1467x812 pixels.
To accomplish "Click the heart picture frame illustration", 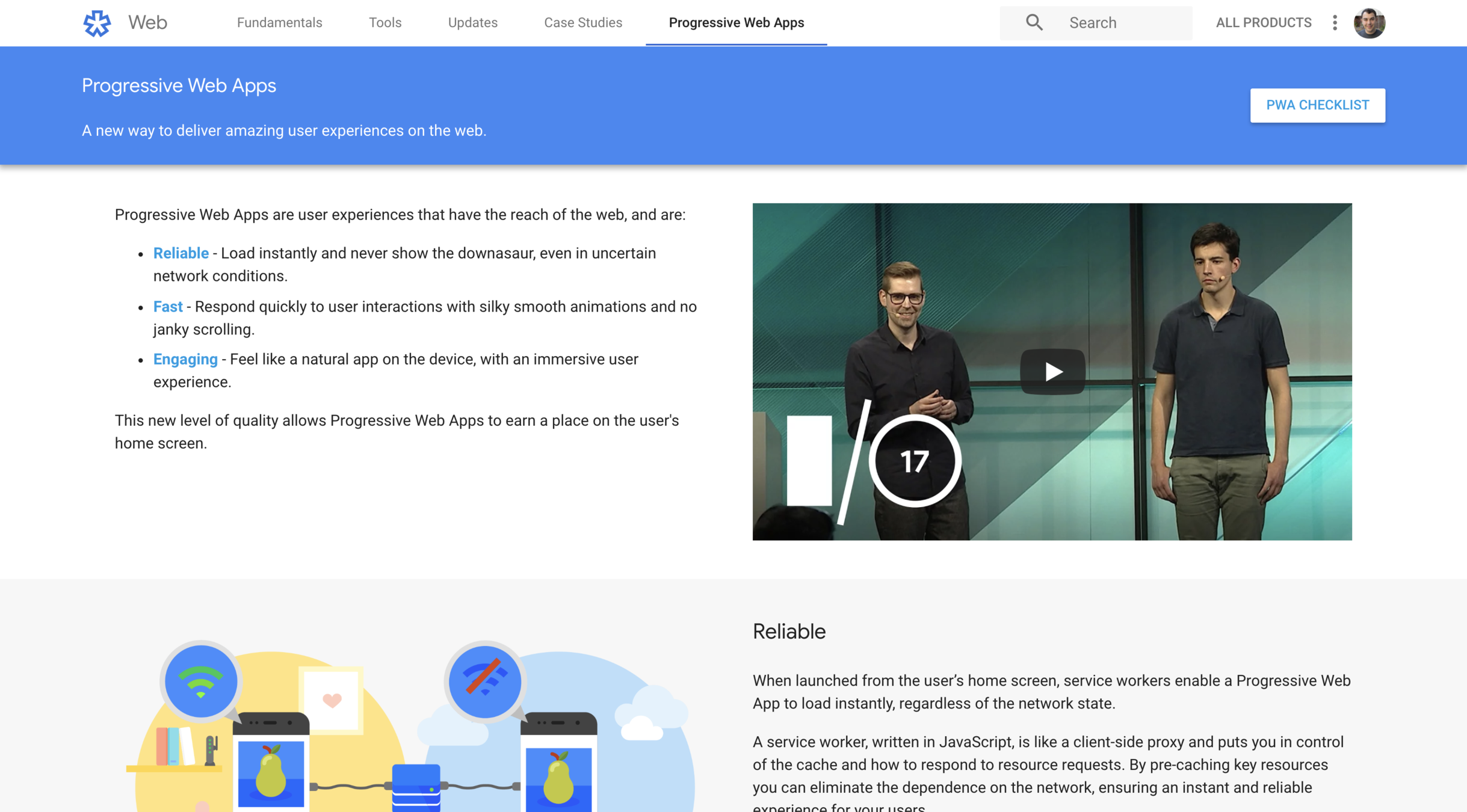I will [x=332, y=700].
